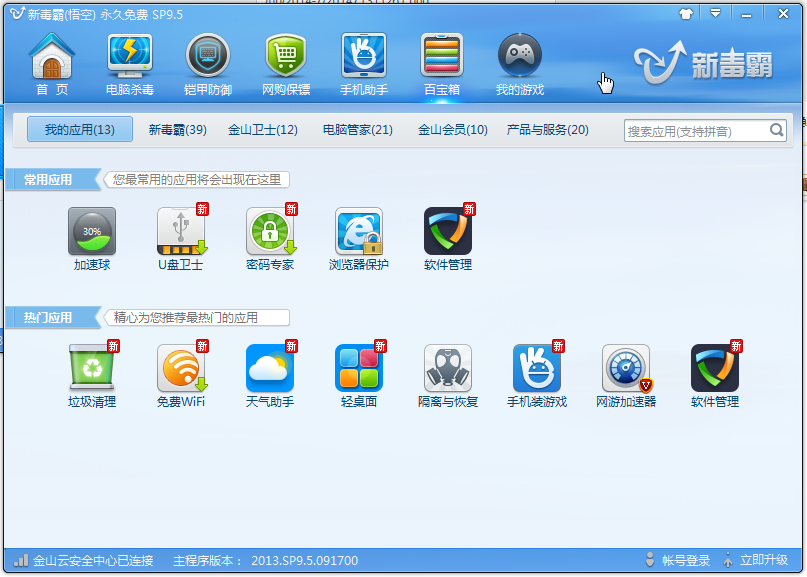
Task: Launch 软件管理 in 常用应用 section
Action: click(x=448, y=239)
